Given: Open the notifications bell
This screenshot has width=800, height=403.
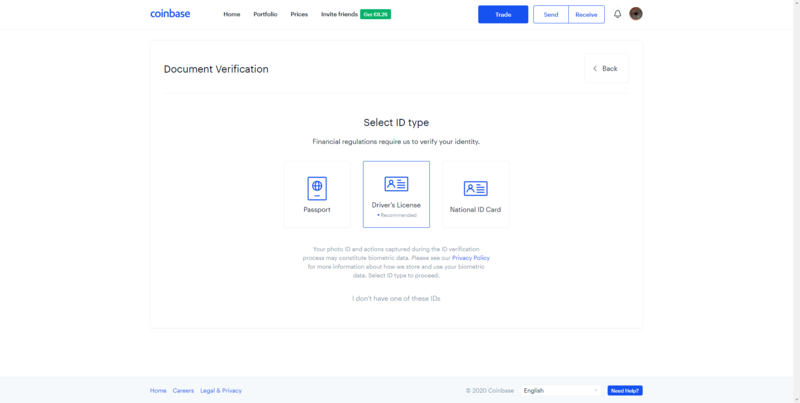Looking at the screenshot, I should pyautogui.click(x=617, y=14).
